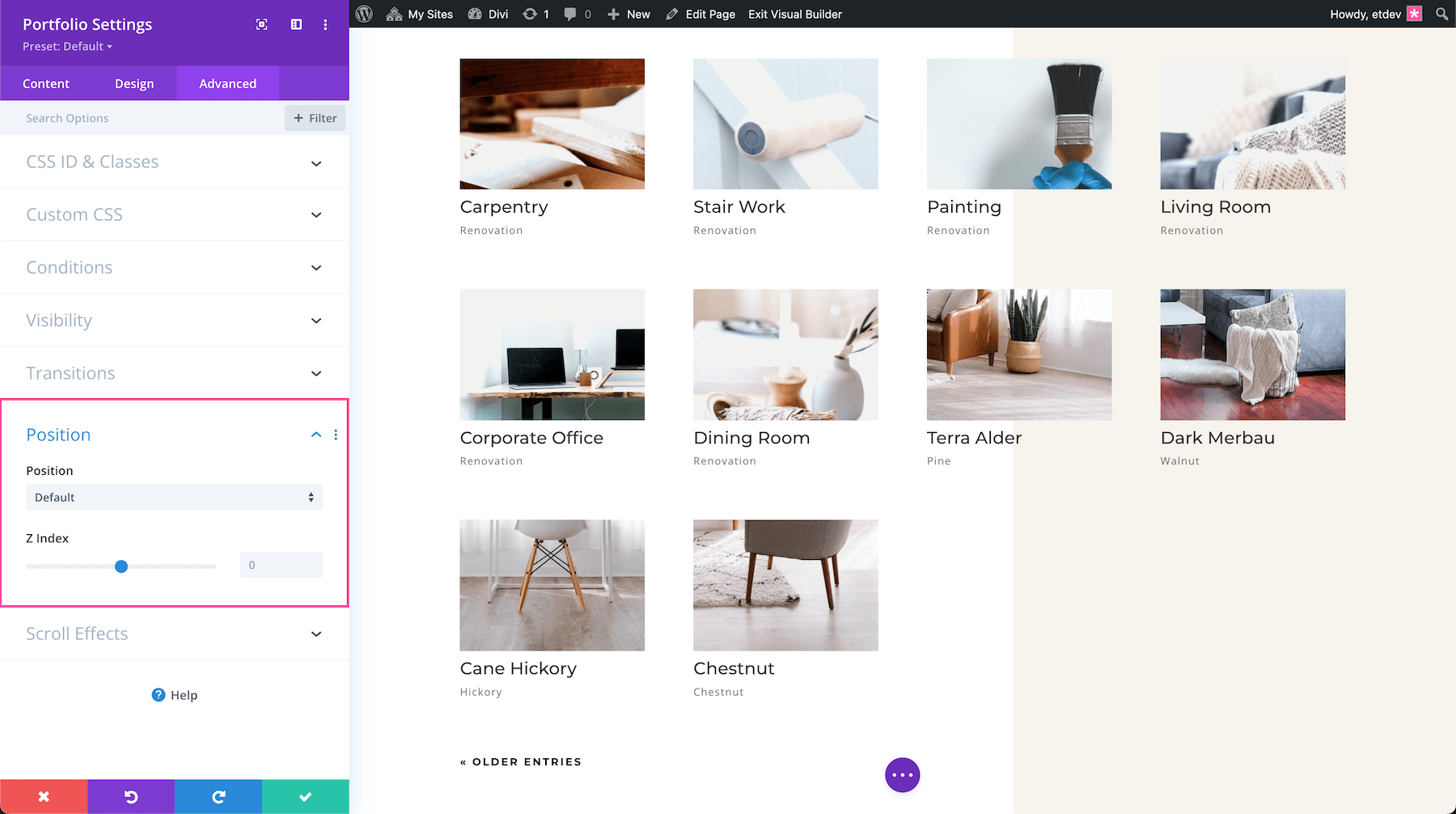Viewport: 1456px width, 814px height.
Task: Open the Position dropdown set to Default
Action: click(x=174, y=497)
